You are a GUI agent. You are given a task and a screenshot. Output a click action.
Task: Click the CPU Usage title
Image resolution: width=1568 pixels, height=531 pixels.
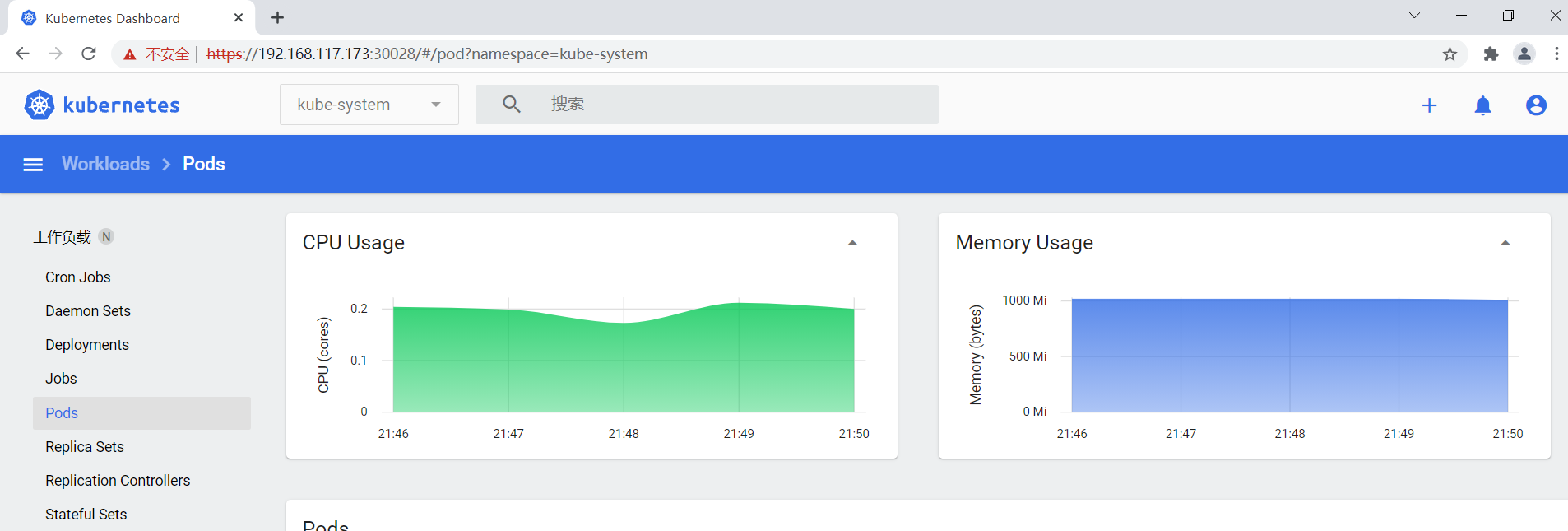[354, 243]
